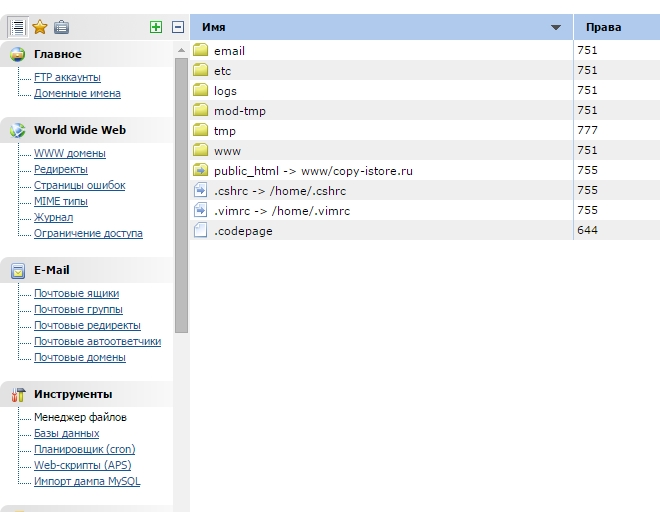This screenshot has height=512, width=660.
Task: Sort by Права column header
Action: (617, 27)
